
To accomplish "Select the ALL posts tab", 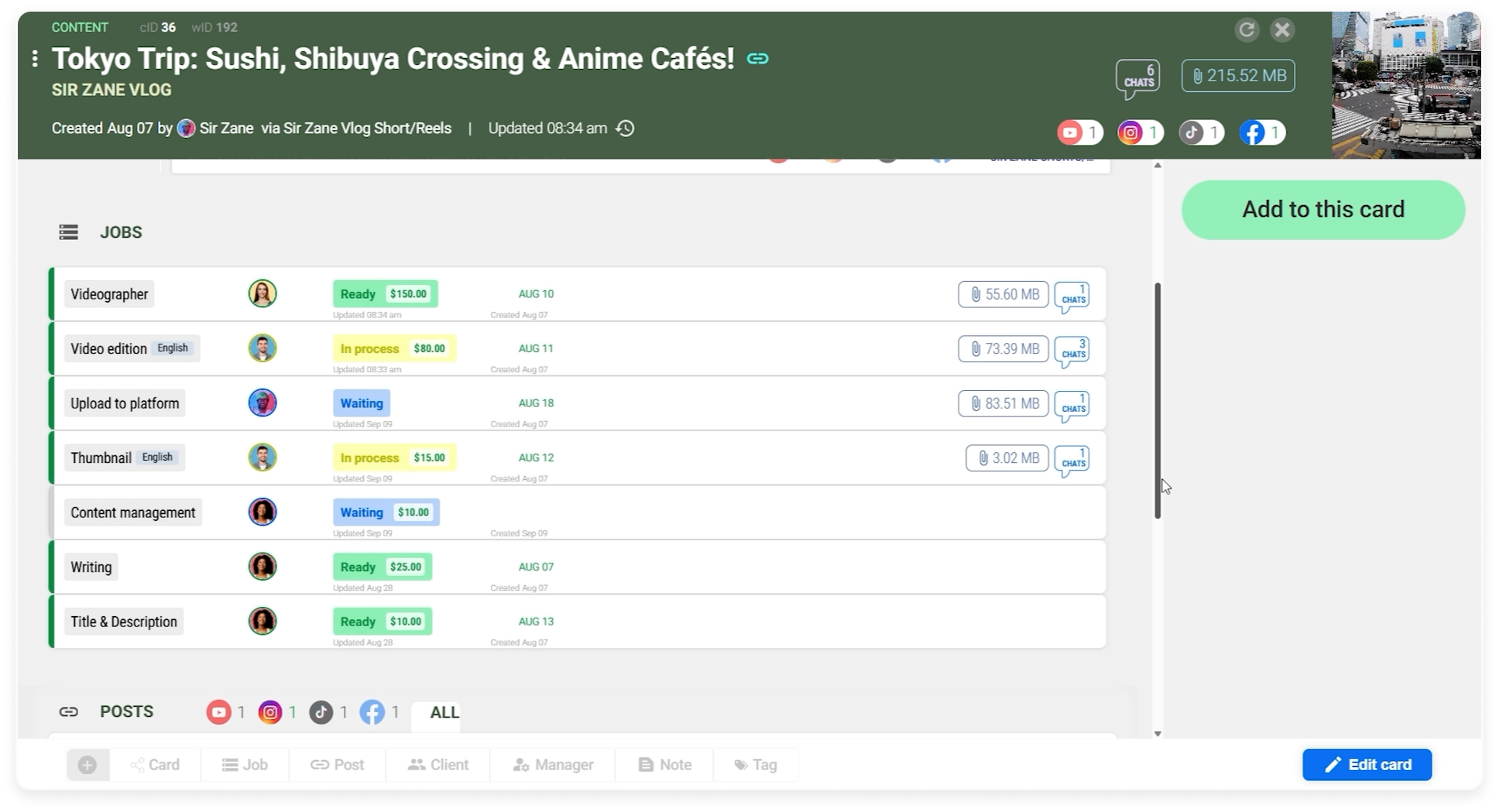I will (444, 712).
